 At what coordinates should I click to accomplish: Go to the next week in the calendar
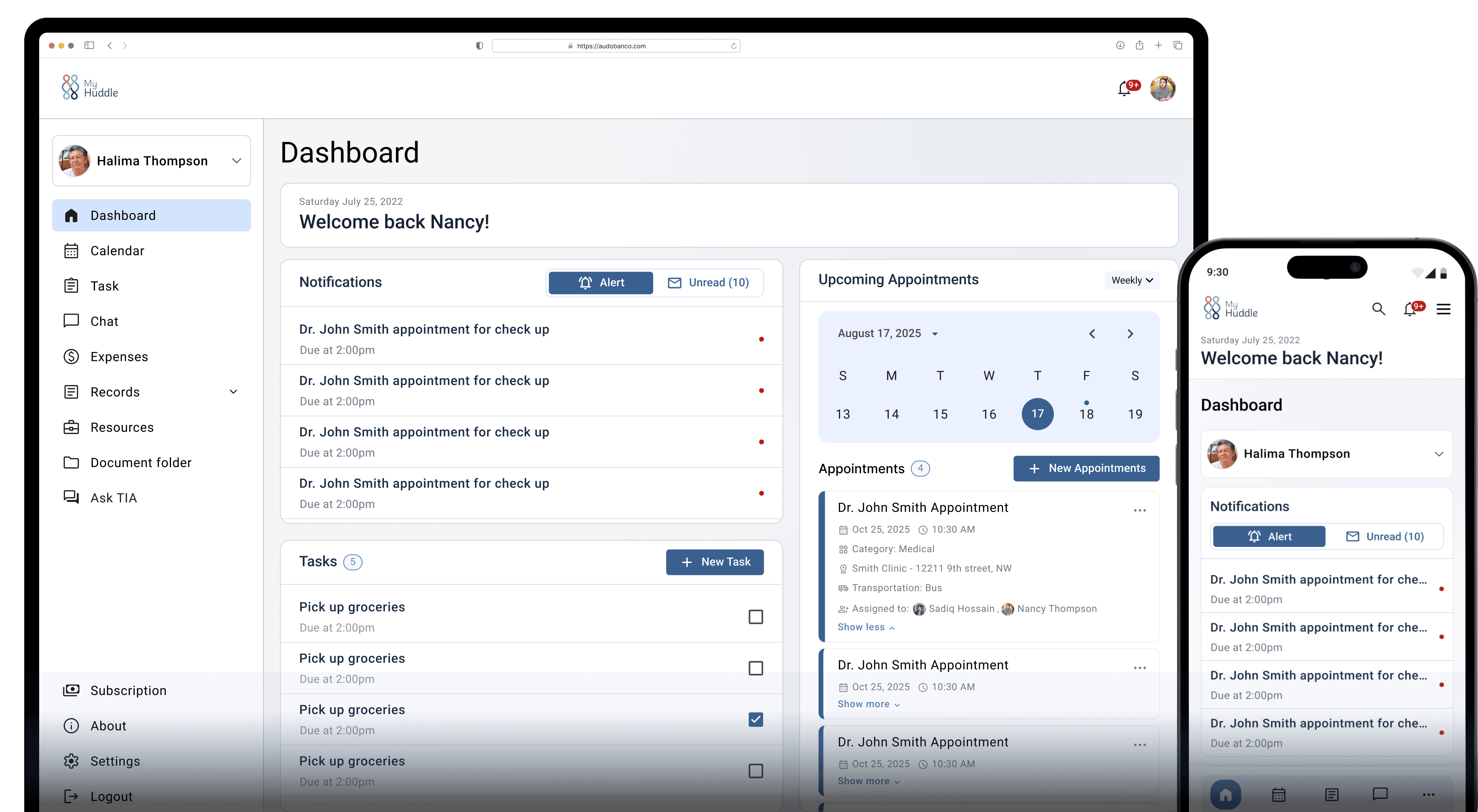1130,334
